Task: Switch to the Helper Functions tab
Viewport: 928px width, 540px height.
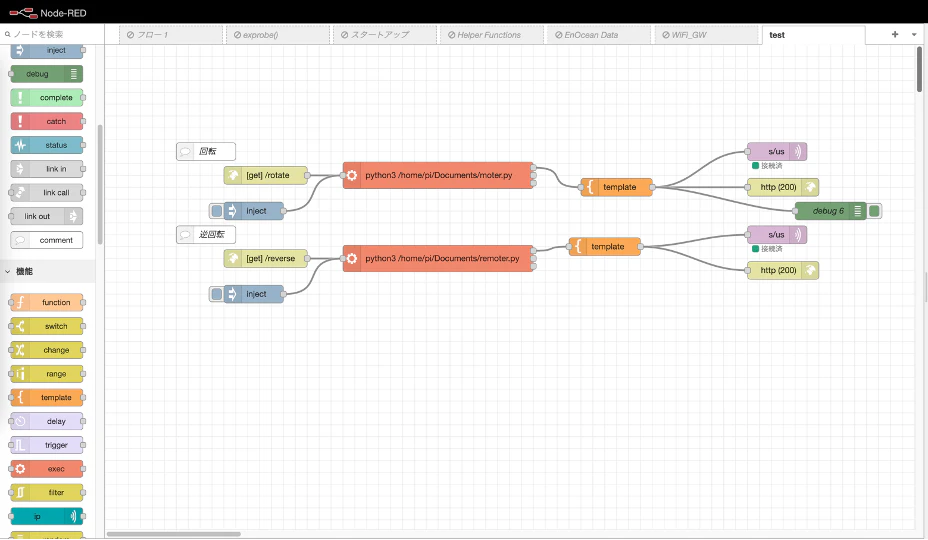Action: [x=492, y=35]
